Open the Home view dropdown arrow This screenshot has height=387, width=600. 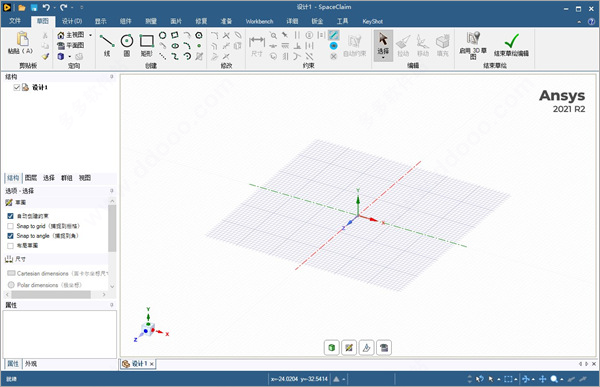tap(91, 35)
